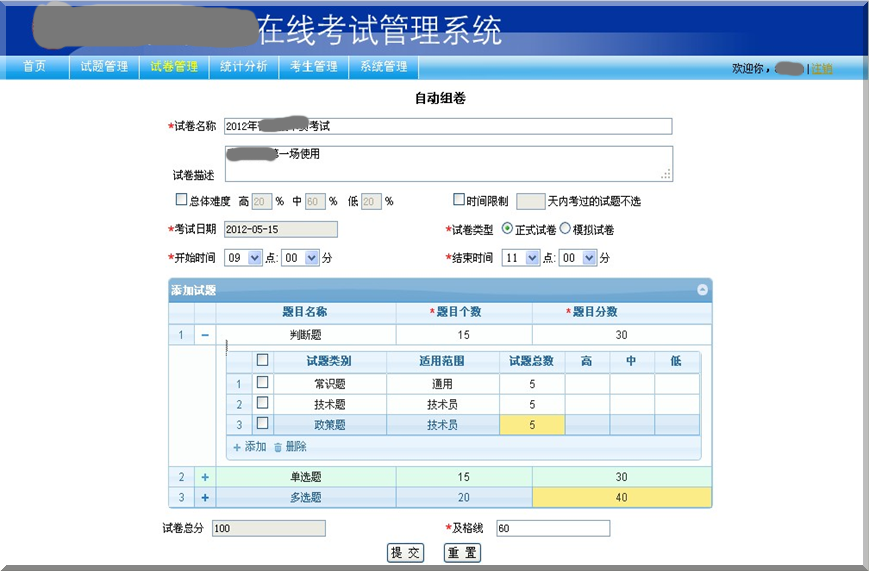Tick the 技术题 row checkbox

262,404
